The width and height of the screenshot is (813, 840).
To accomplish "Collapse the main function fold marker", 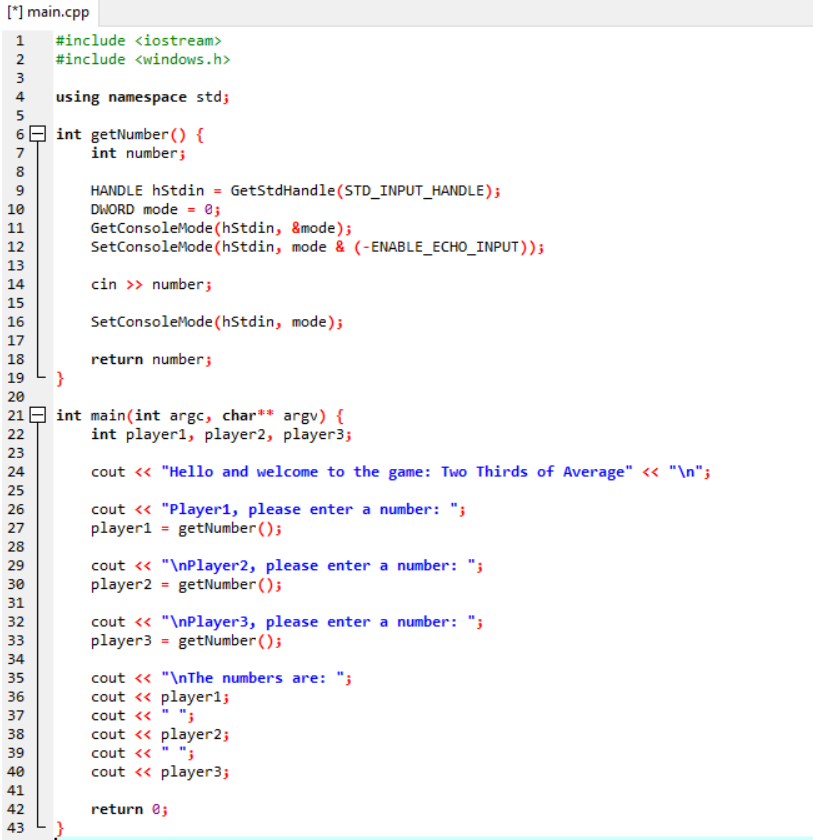I will [x=36, y=414].
